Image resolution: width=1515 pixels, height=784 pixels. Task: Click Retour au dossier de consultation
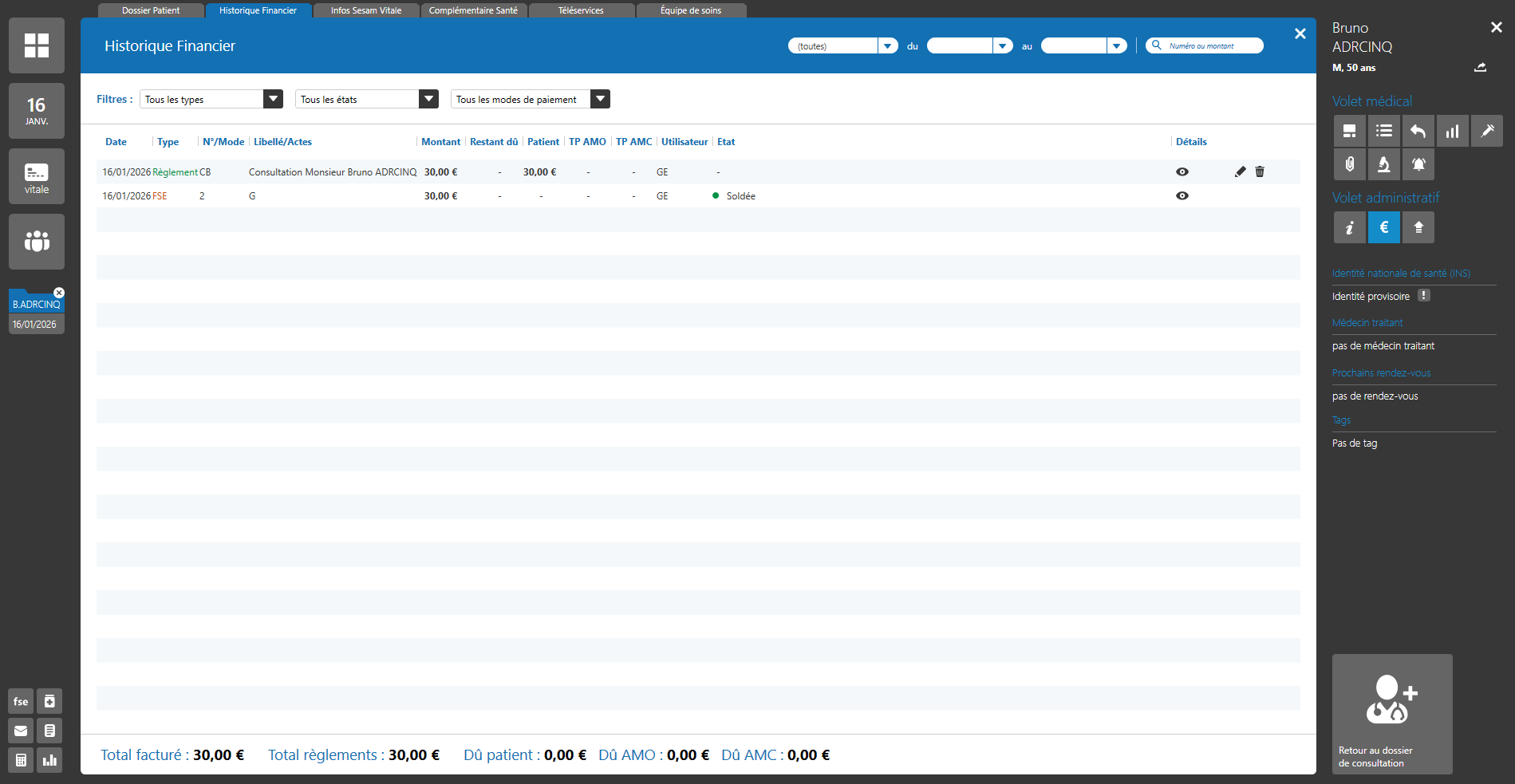click(x=1391, y=714)
